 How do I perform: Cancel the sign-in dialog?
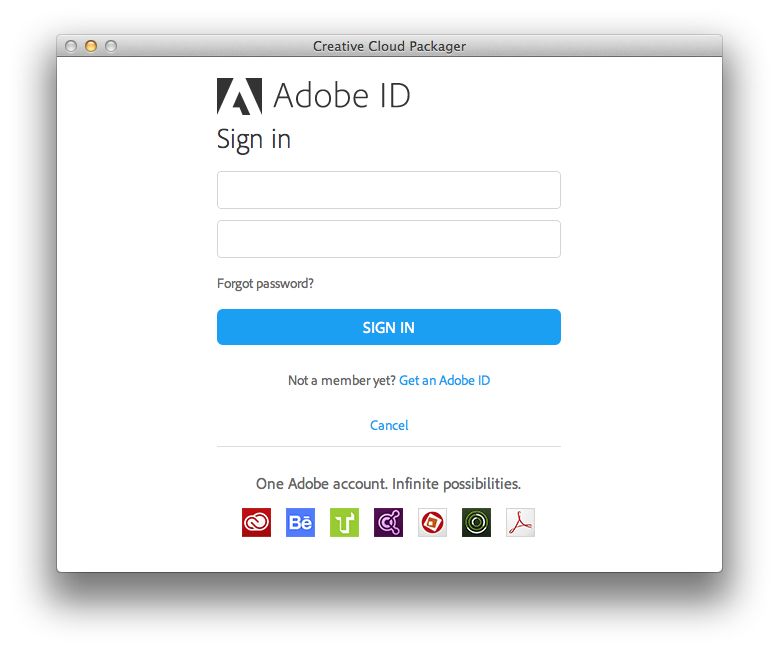[389, 426]
